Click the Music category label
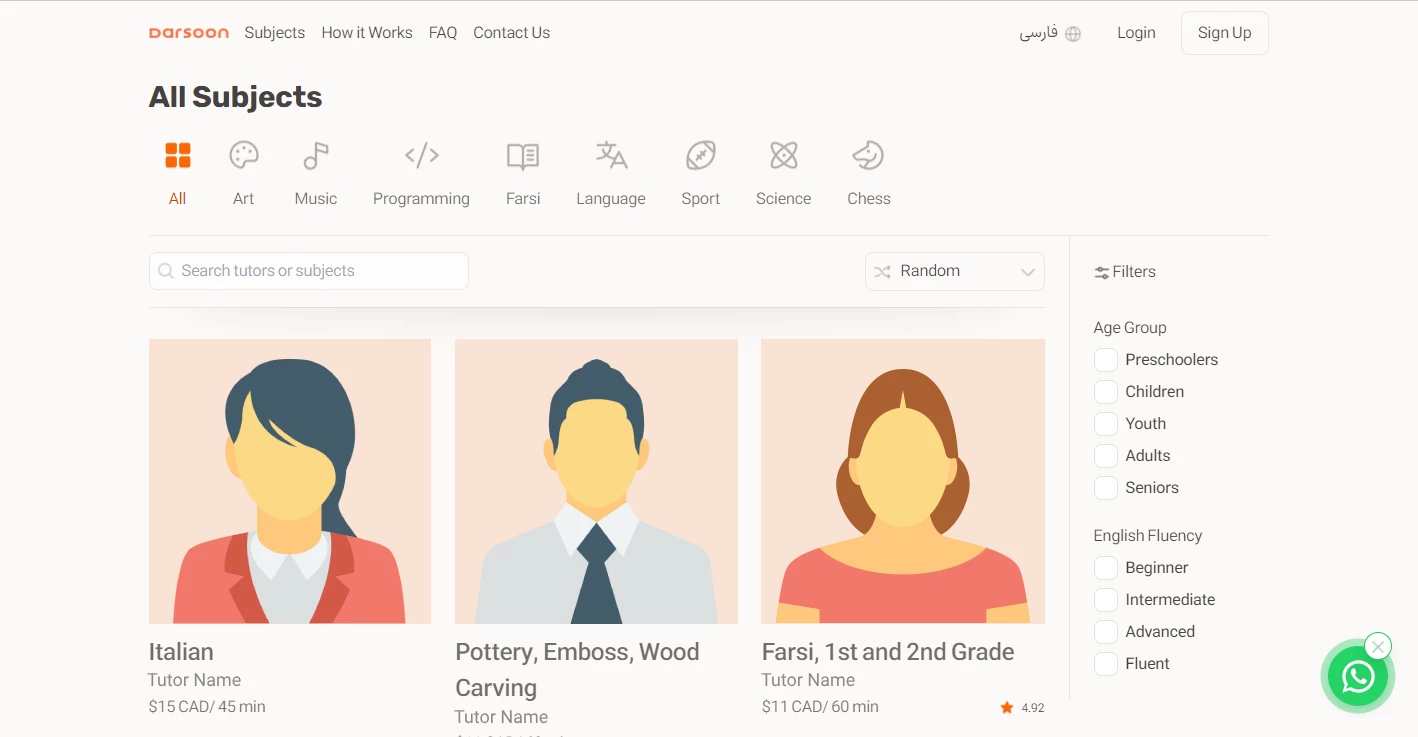1418x737 pixels. [316, 199]
